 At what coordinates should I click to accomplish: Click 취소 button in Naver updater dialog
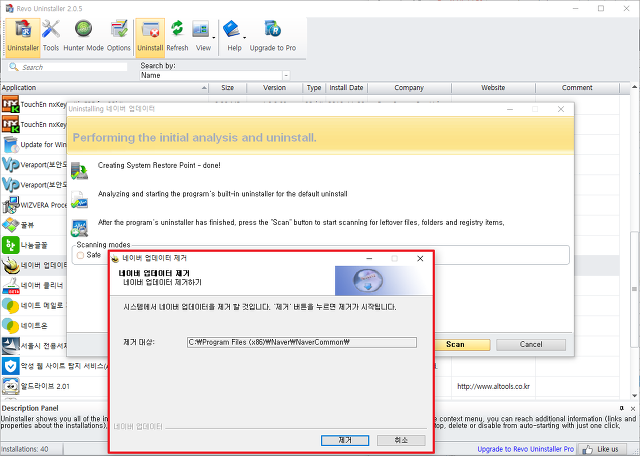click(401, 440)
